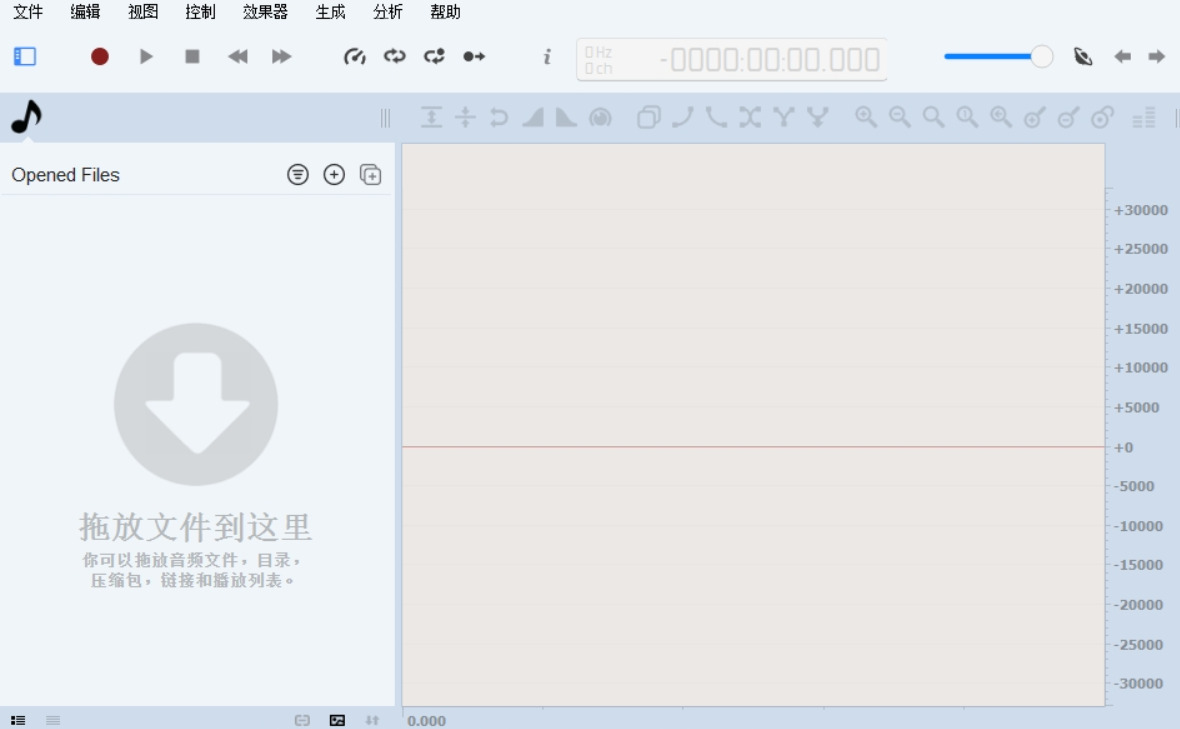This screenshot has height=729, width=1180.
Task: Click the crossfade X-shaped icon
Action: (750, 117)
